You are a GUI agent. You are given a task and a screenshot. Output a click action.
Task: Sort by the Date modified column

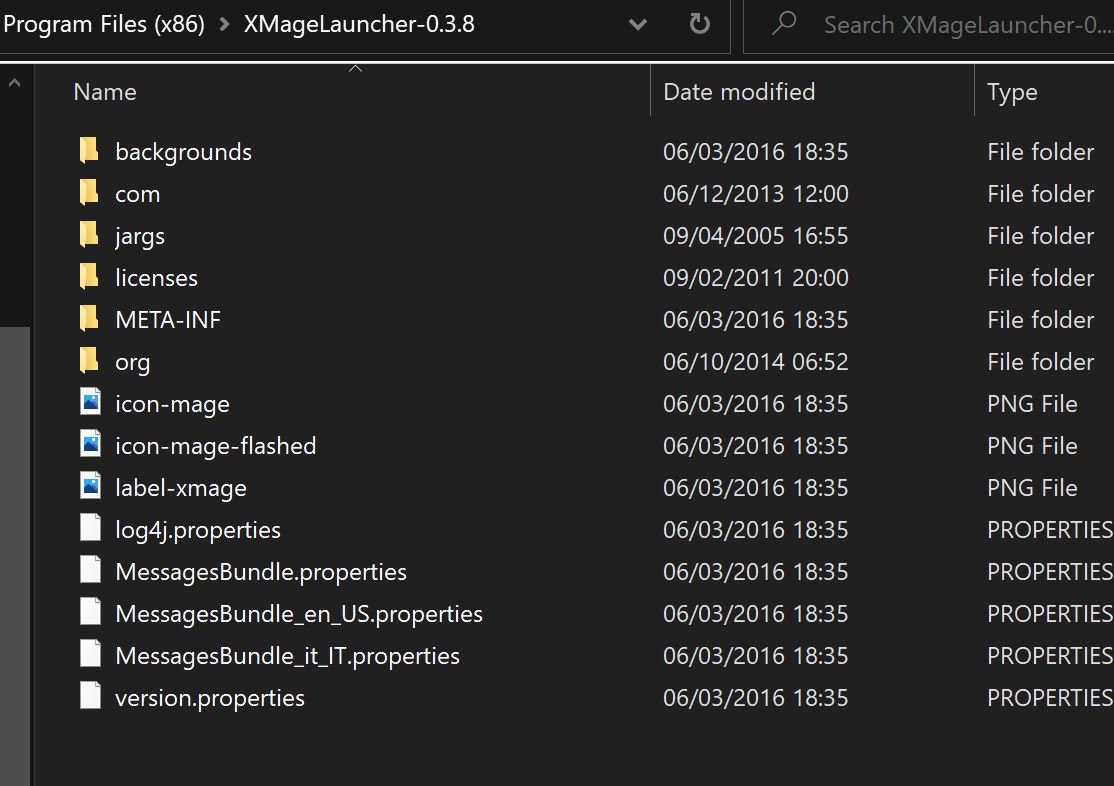(739, 92)
